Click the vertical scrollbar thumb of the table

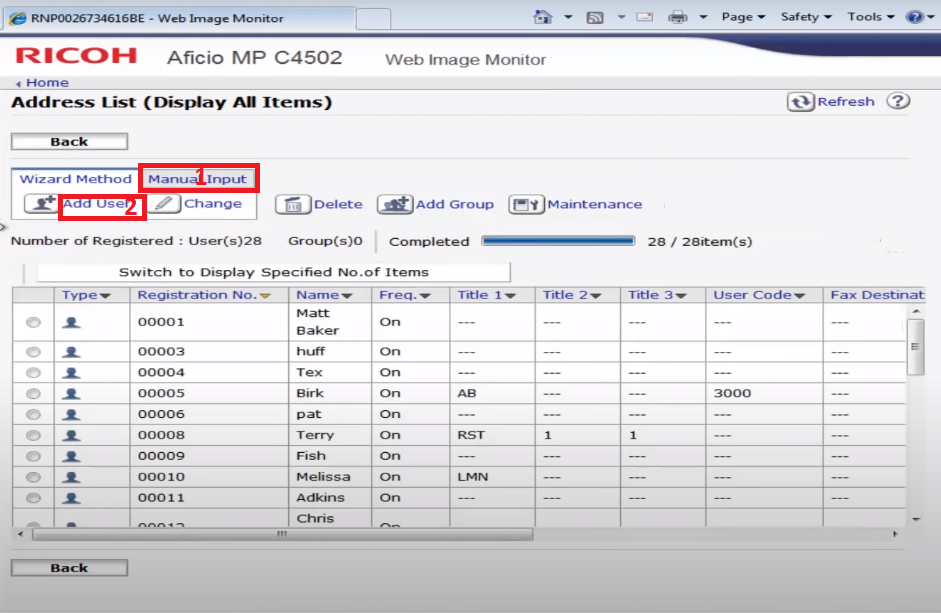click(915, 347)
